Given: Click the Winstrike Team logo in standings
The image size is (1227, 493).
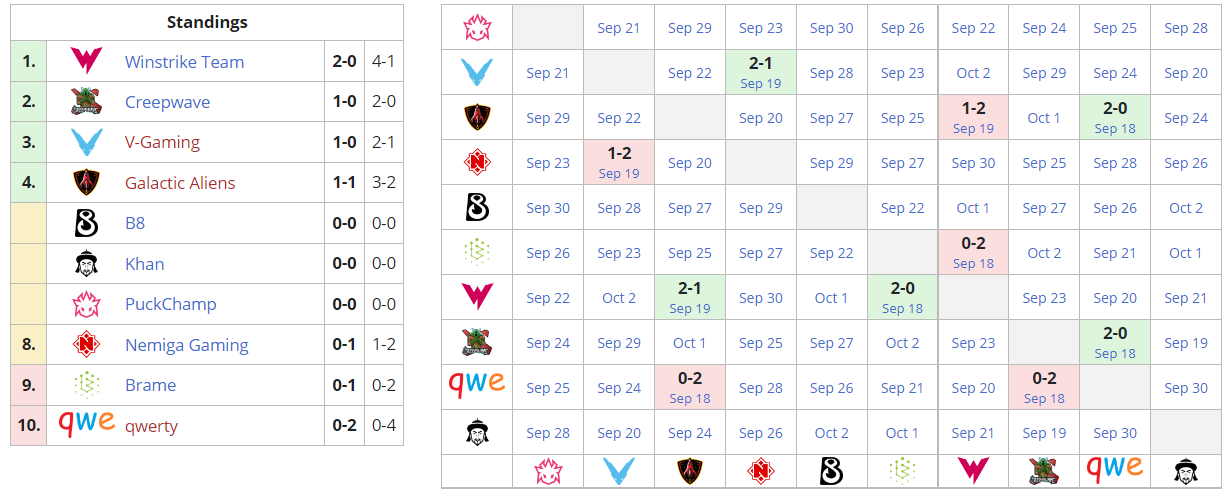Looking at the screenshot, I should pos(86,61).
